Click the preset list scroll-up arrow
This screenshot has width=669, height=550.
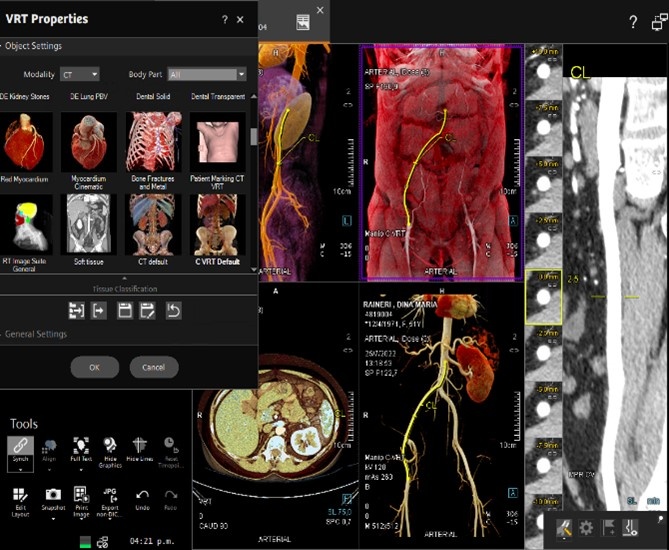(254, 96)
